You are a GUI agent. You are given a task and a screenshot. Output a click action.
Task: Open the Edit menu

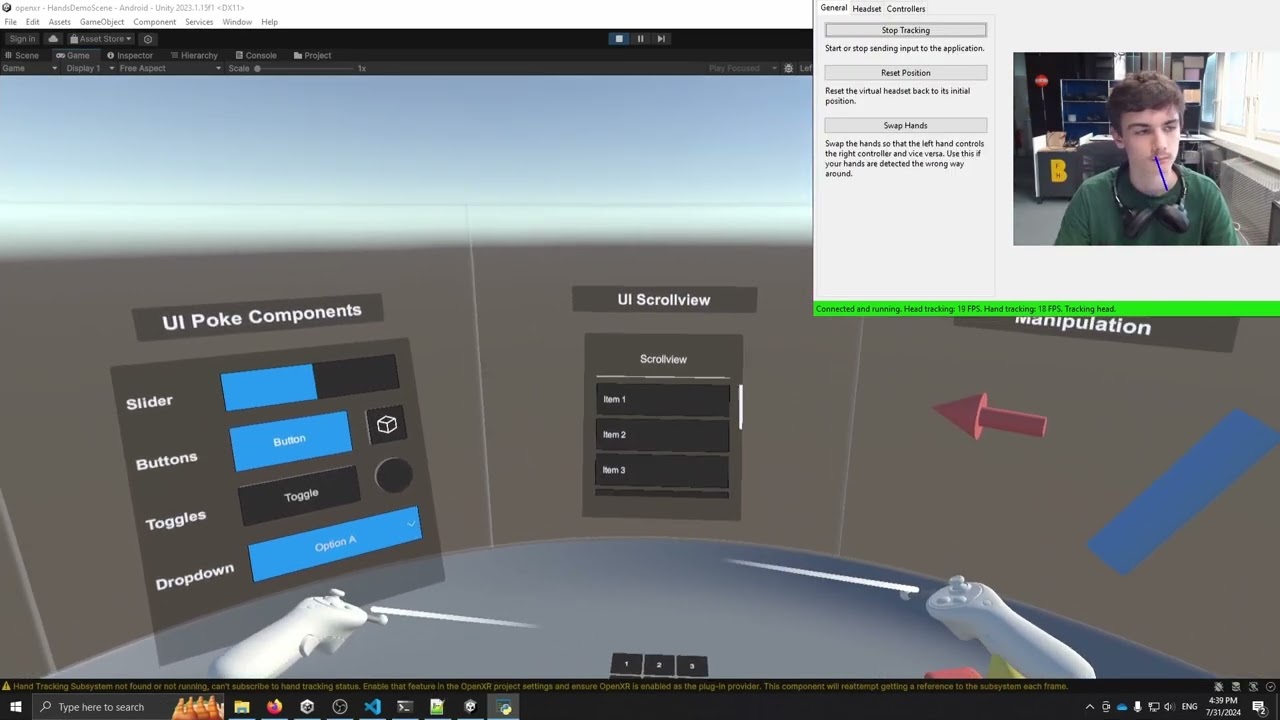coord(33,22)
